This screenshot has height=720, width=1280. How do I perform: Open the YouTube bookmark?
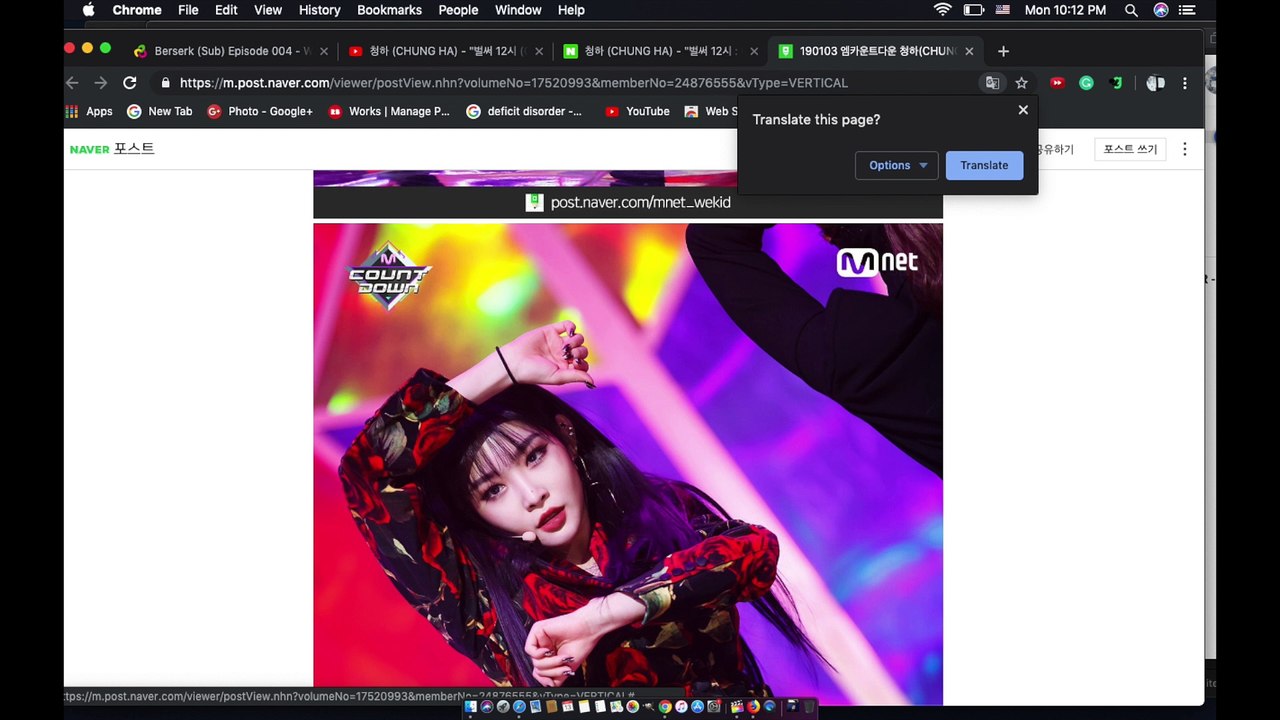(x=638, y=111)
